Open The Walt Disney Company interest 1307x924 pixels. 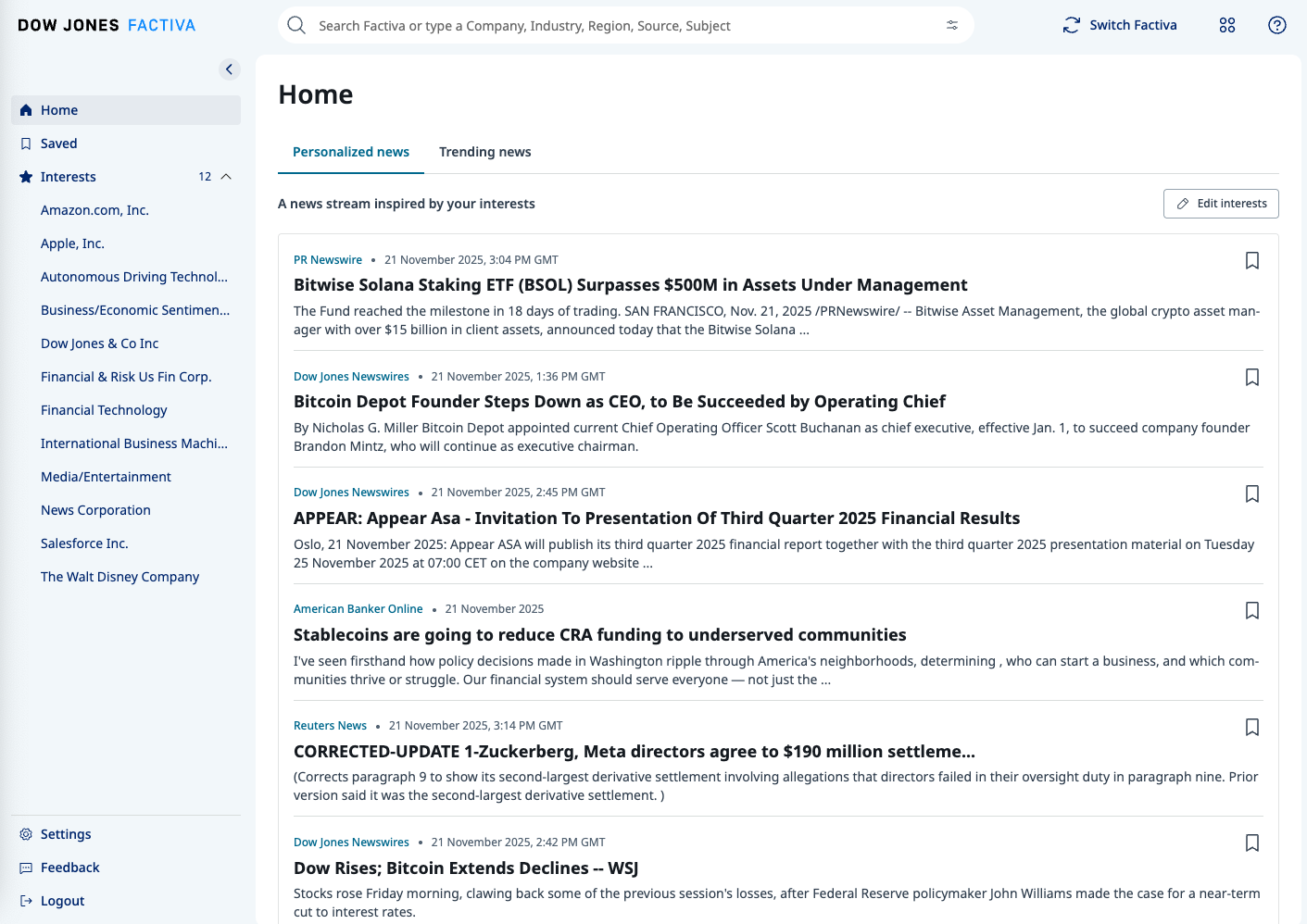click(x=120, y=577)
